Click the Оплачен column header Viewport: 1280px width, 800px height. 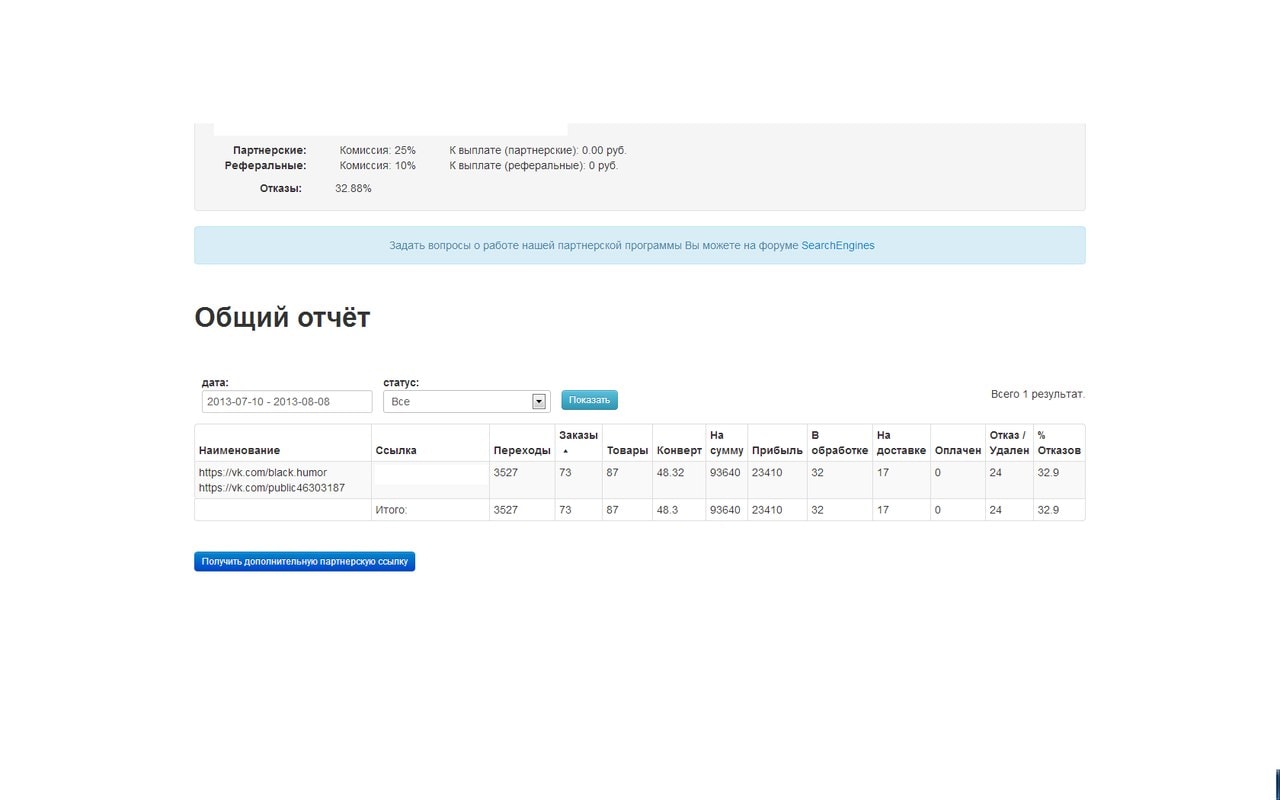pos(957,451)
